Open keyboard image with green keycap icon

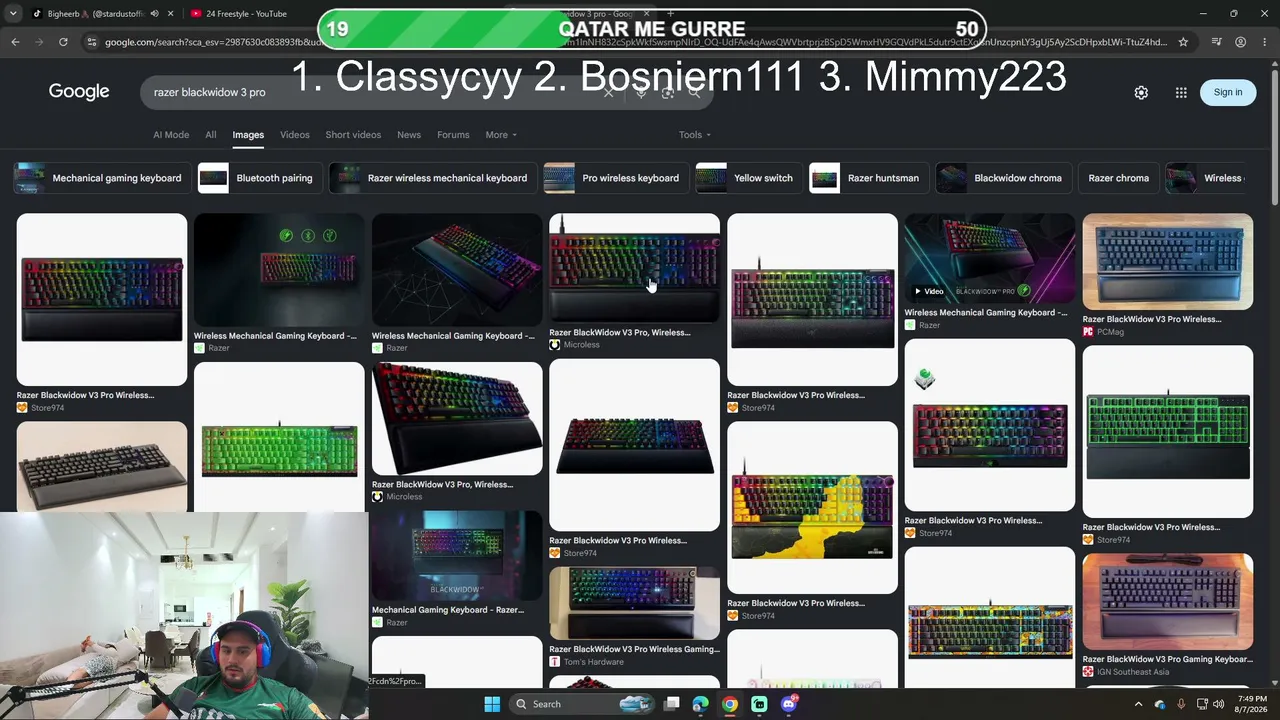click(x=989, y=426)
